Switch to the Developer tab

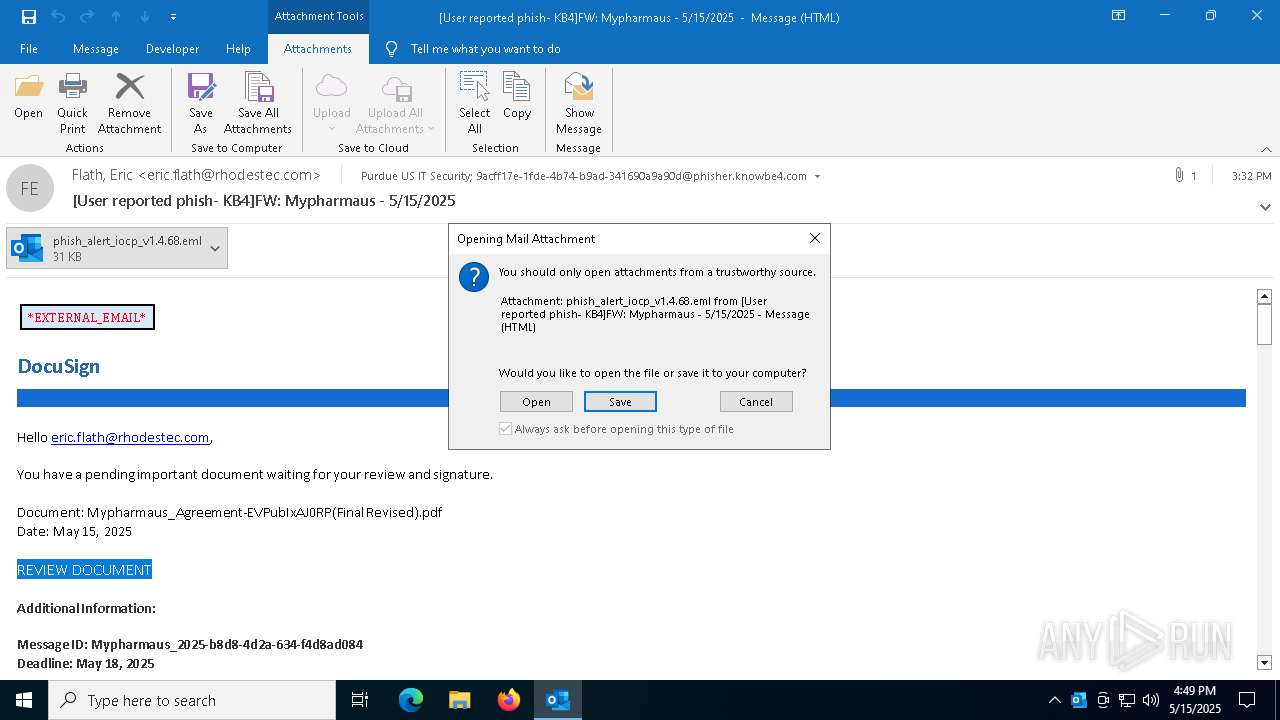tap(172, 49)
